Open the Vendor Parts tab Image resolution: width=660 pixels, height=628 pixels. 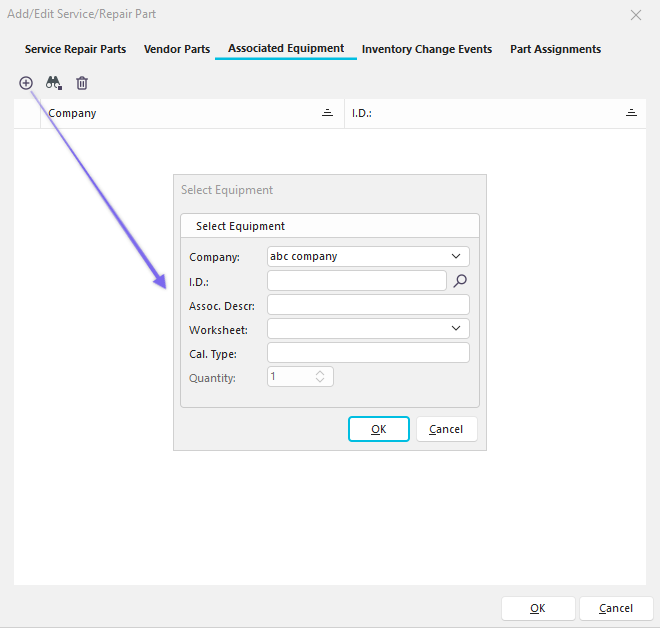(x=177, y=49)
